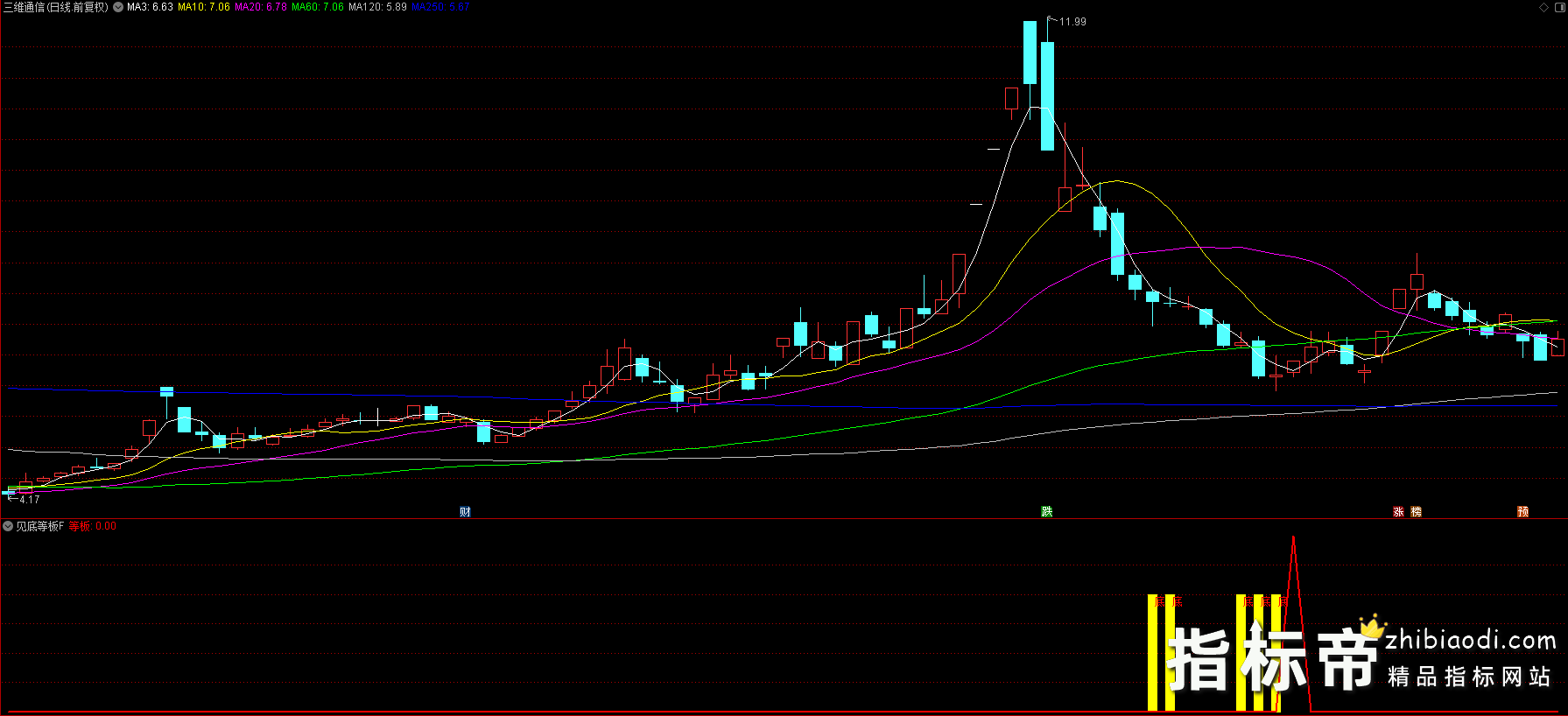
Task: Click the green MA60: 7.06 label
Action: 318,7
